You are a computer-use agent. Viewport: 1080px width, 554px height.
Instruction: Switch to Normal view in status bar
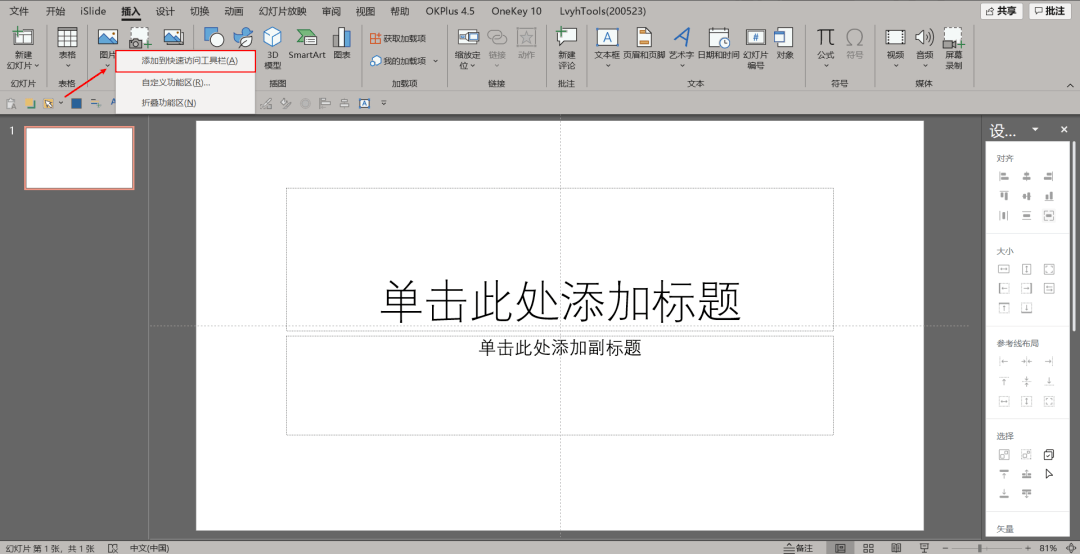click(x=840, y=548)
